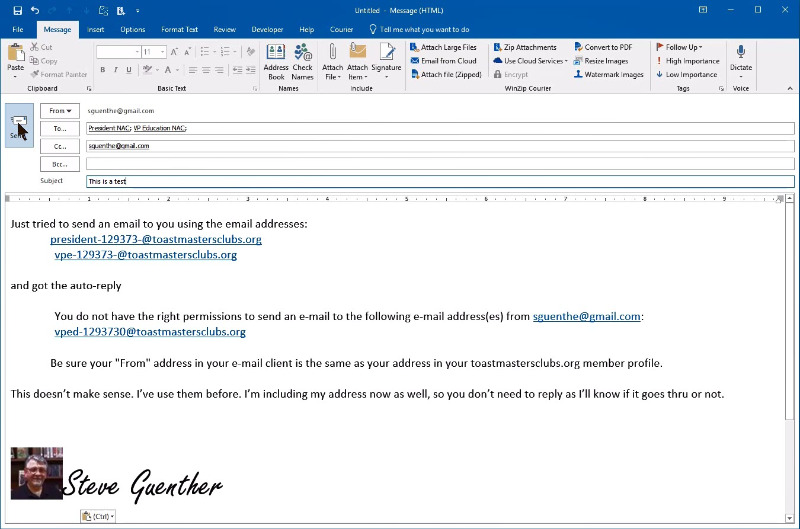Click Attach Large Files
This screenshot has height=529, width=800.
pyautogui.click(x=443, y=47)
